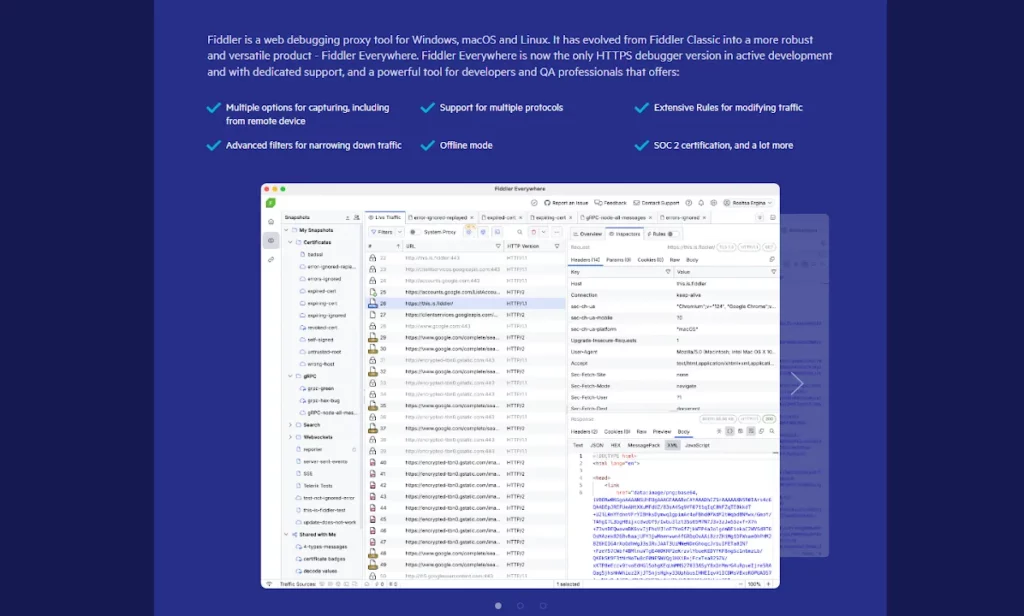Screen dimensions: 1024x616
Task: Click the layout icon right of snapshot tabs
Action: click(772, 218)
